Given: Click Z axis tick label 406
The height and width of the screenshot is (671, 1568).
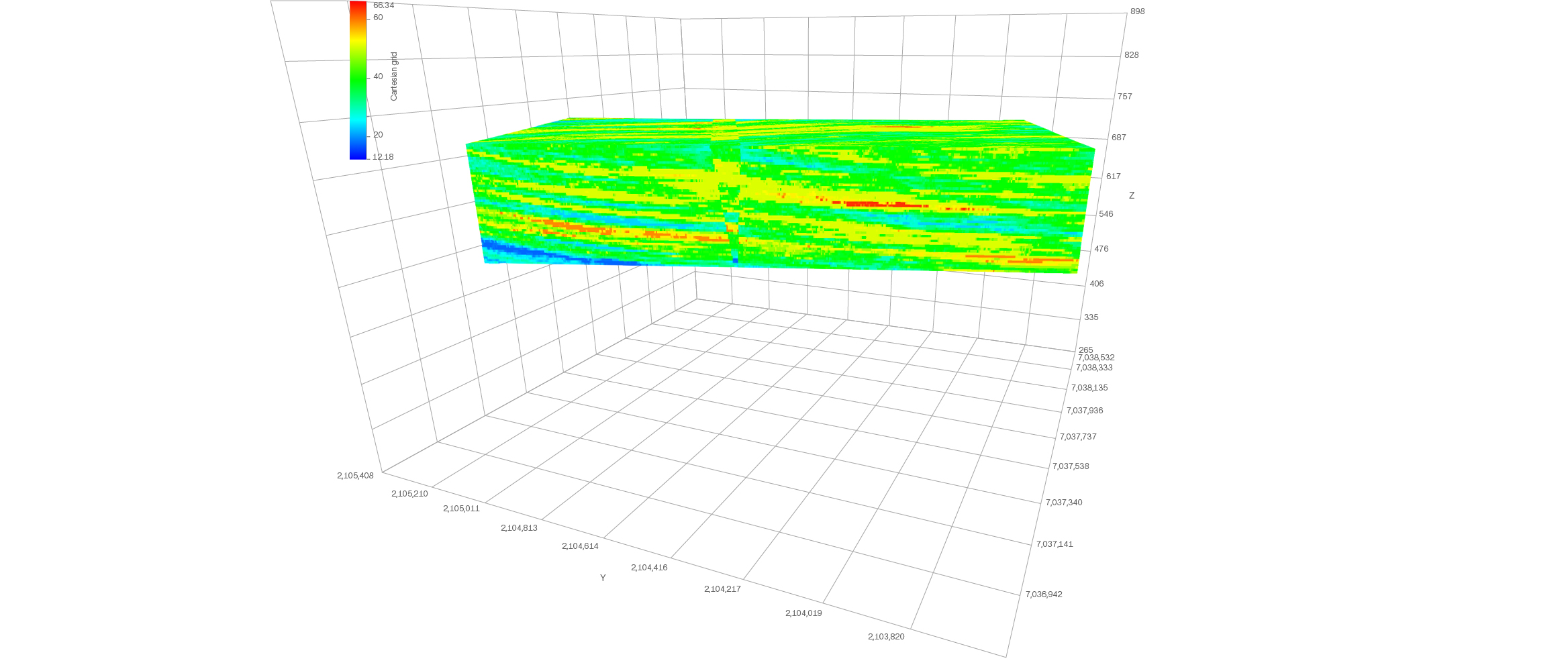Looking at the screenshot, I should click(x=1097, y=284).
